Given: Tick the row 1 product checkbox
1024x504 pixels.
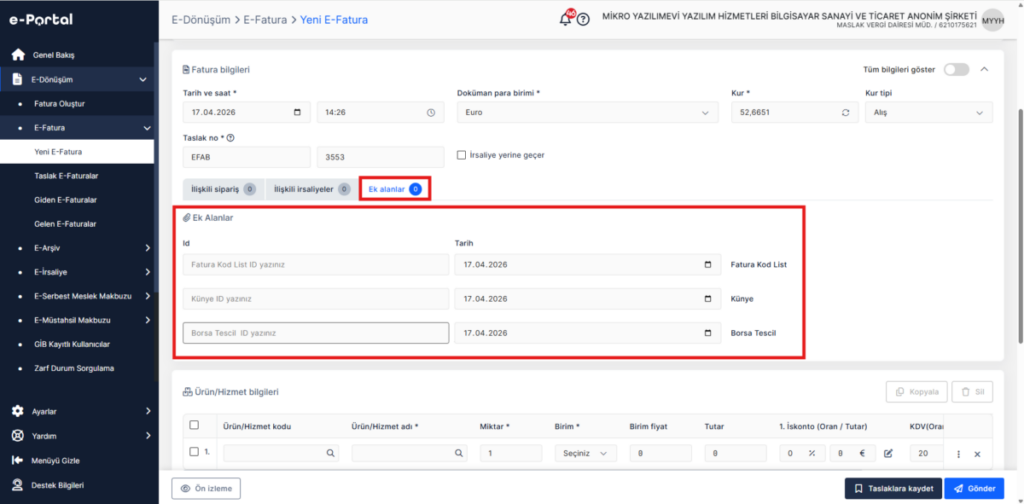Looking at the screenshot, I should (x=194, y=452).
